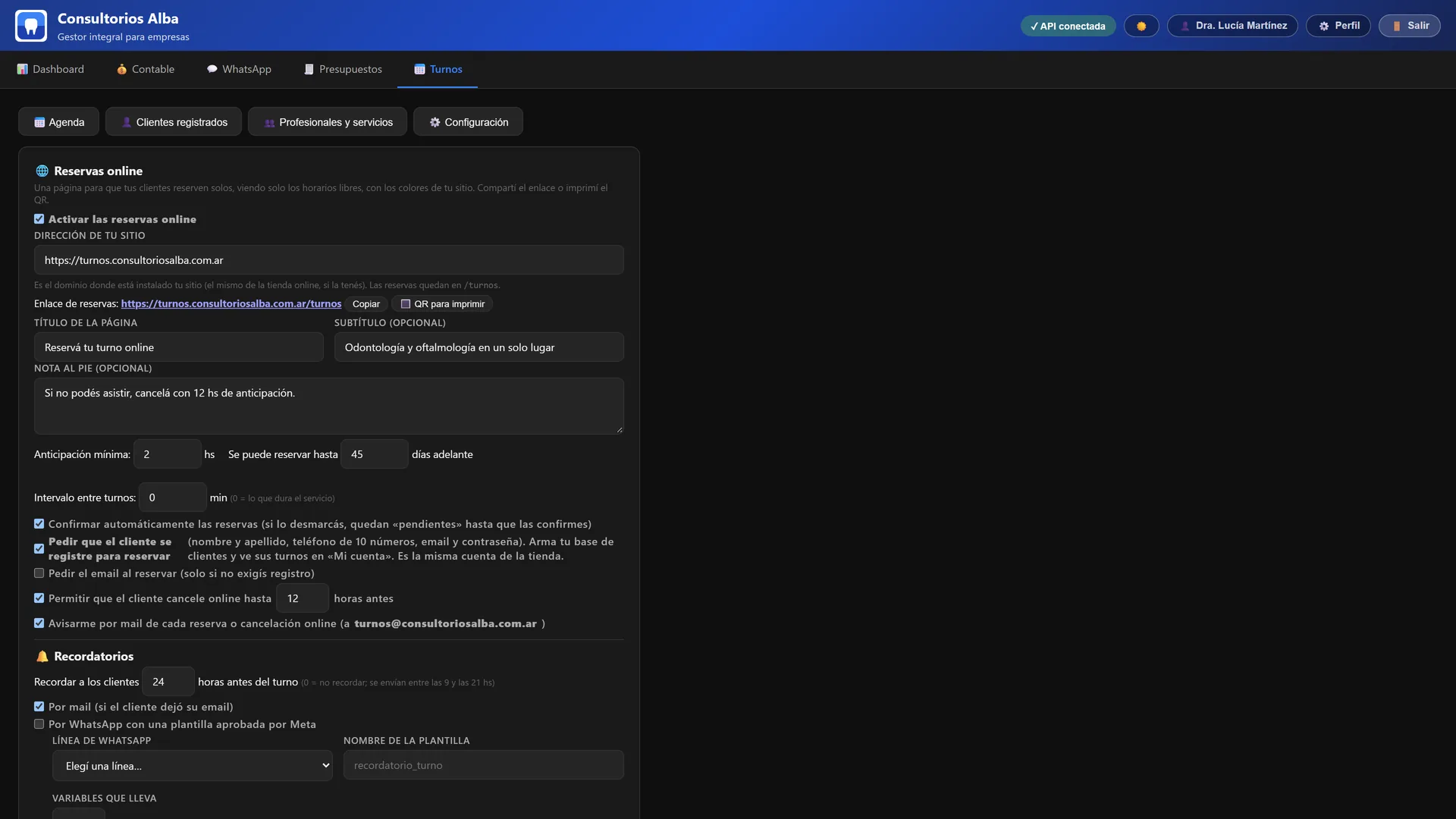Click the Consultorios Alba tooth logo

point(31,26)
